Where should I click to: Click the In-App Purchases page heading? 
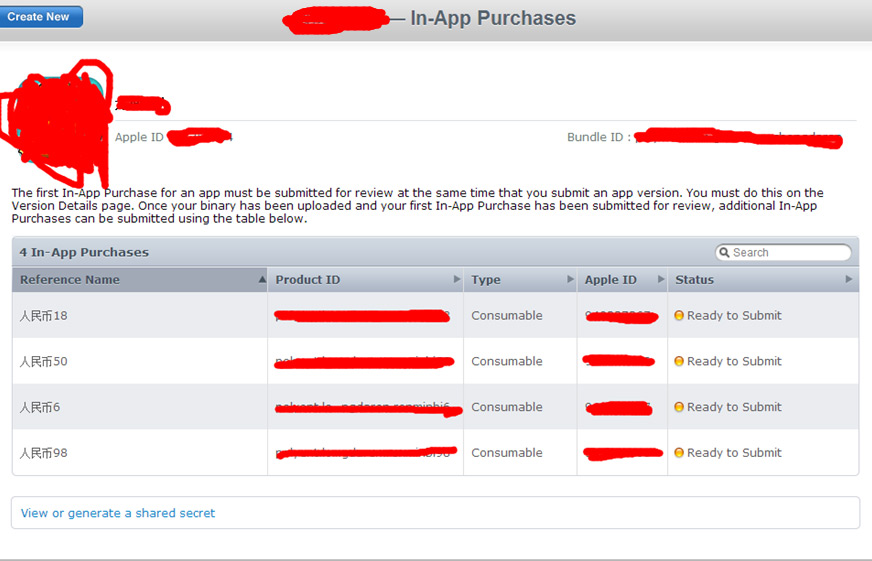(493, 18)
